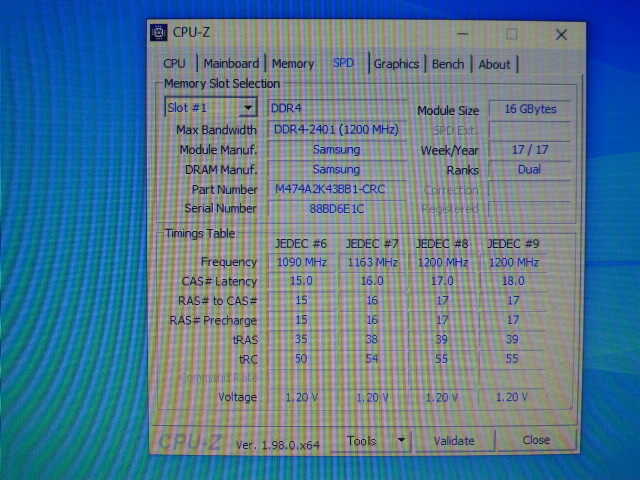640x480 pixels.
Task: Click the Ver. 1.98.0.x64 version text
Action: 278,444
